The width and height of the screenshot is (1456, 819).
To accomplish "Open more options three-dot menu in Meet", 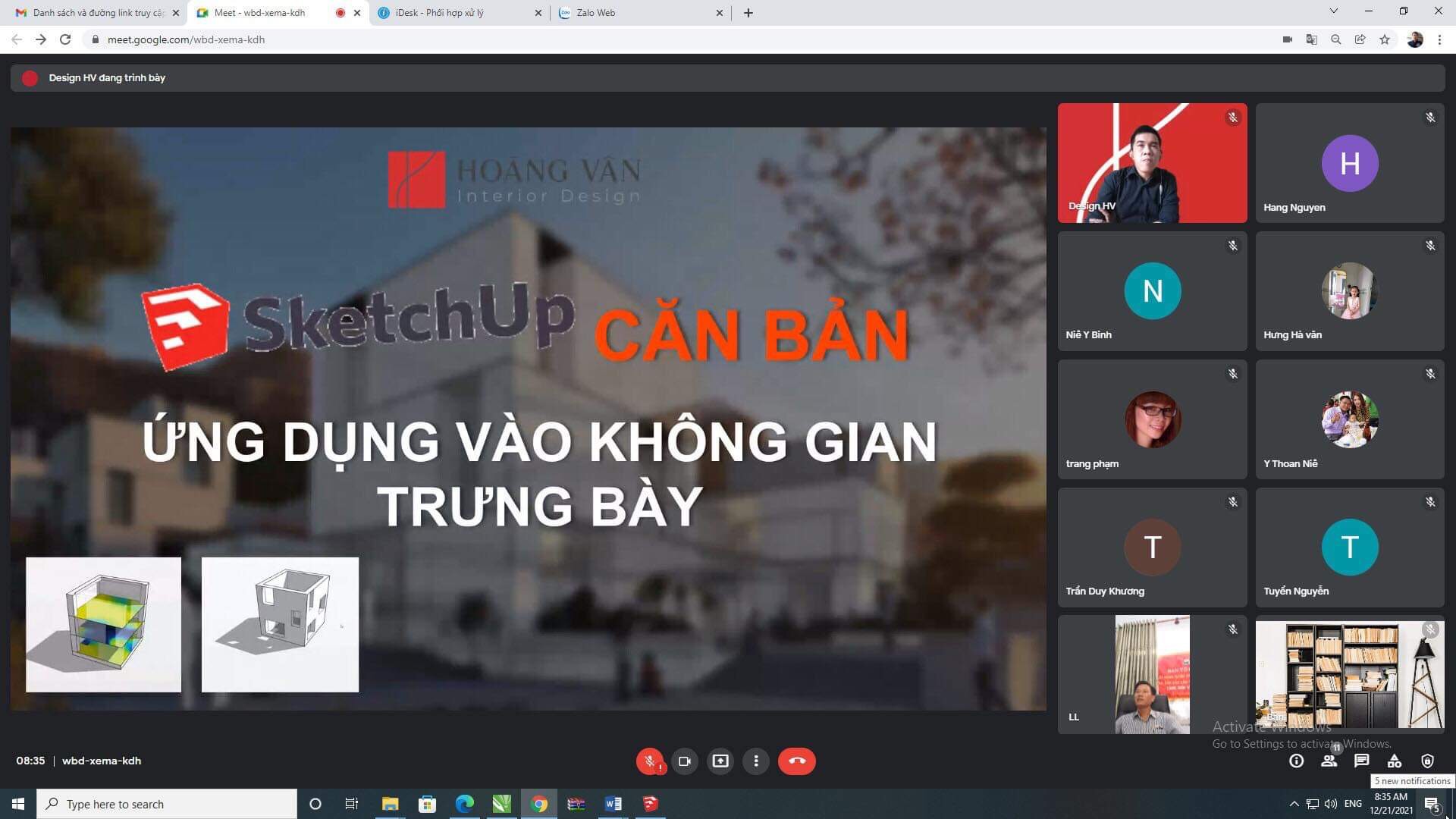I will (x=755, y=761).
